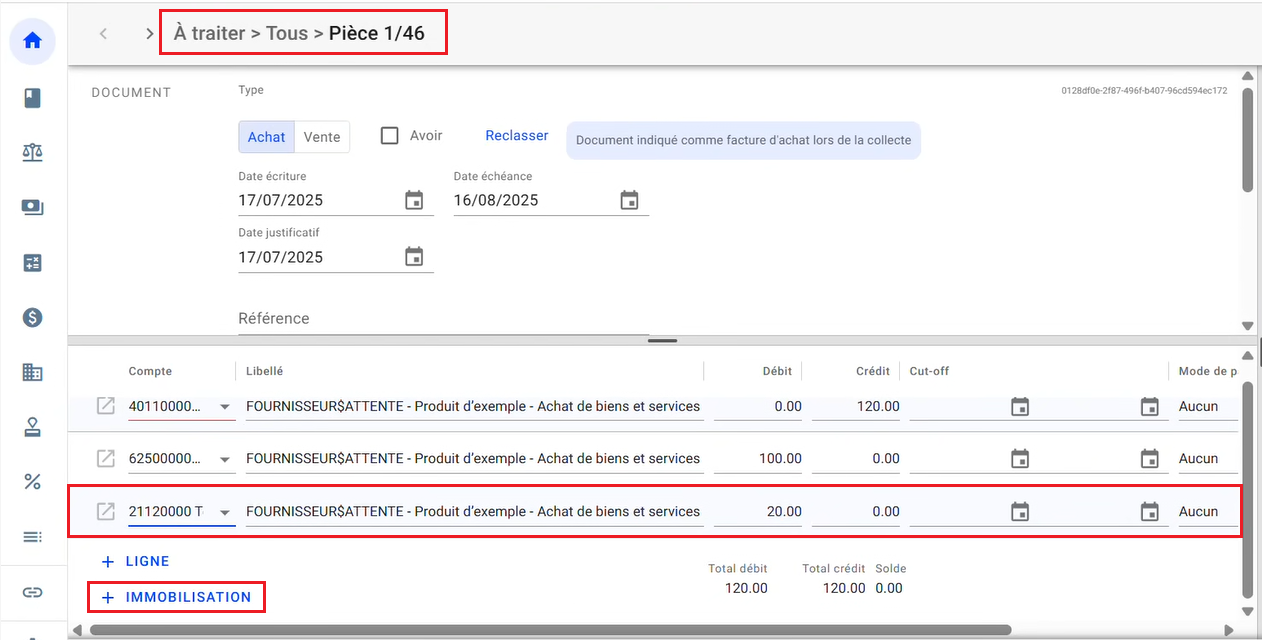Open second cut-off calendar in 62500000 row
The image size is (1262, 640).
click(x=1150, y=459)
